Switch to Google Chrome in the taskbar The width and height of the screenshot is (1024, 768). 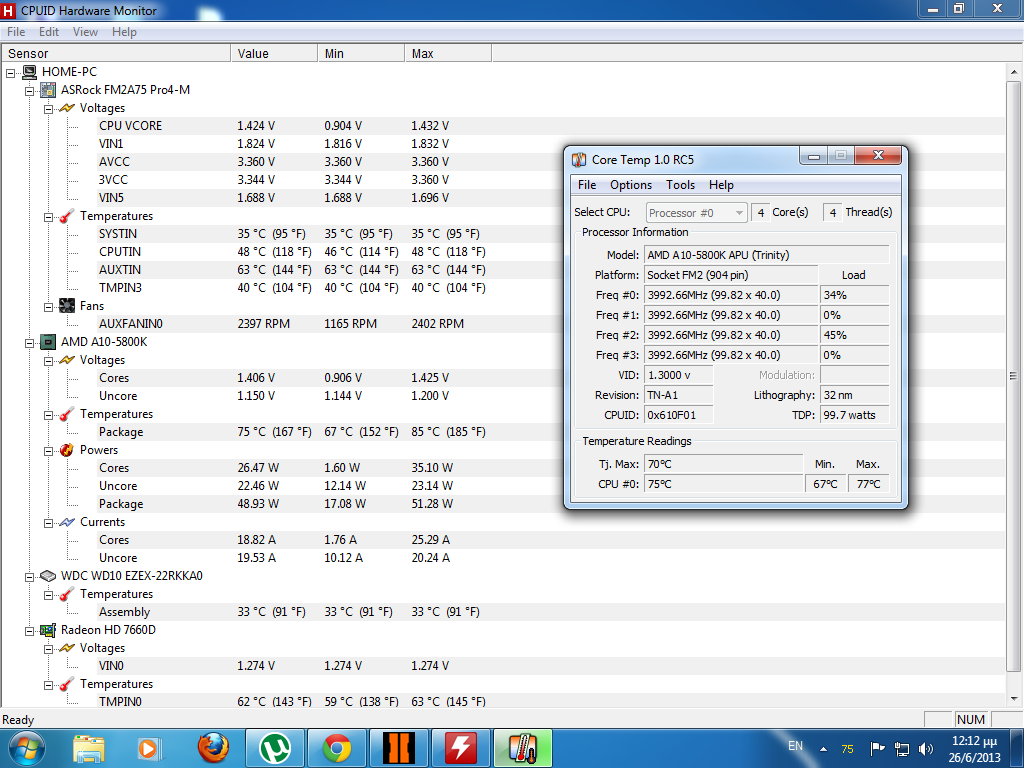click(x=336, y=748)
